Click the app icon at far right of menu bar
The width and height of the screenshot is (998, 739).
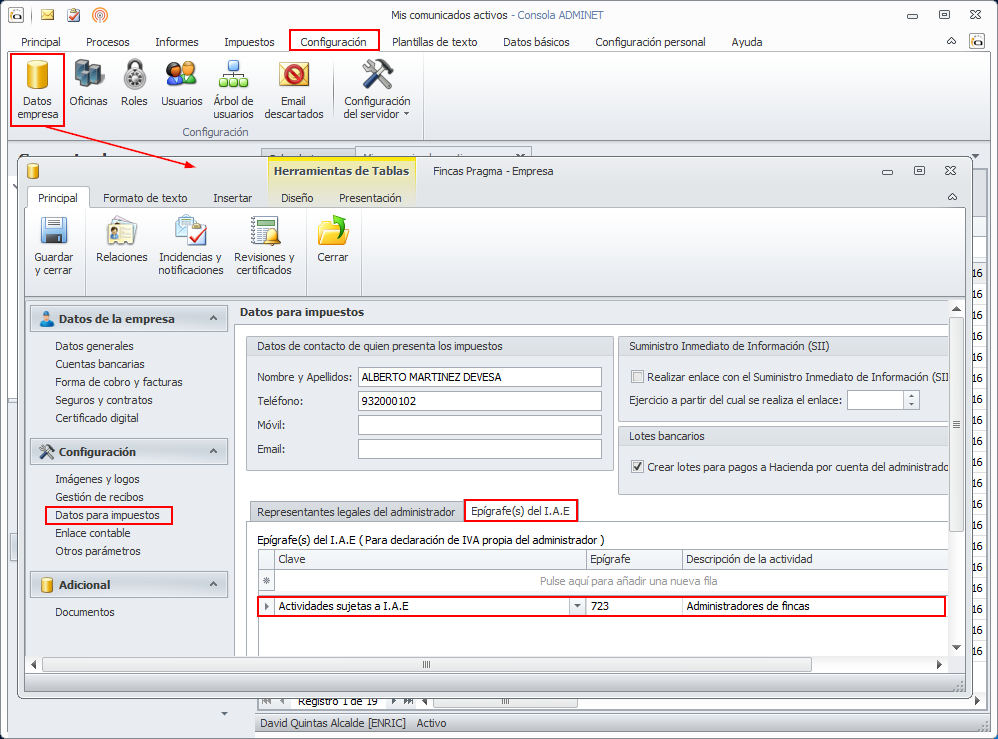977,41
